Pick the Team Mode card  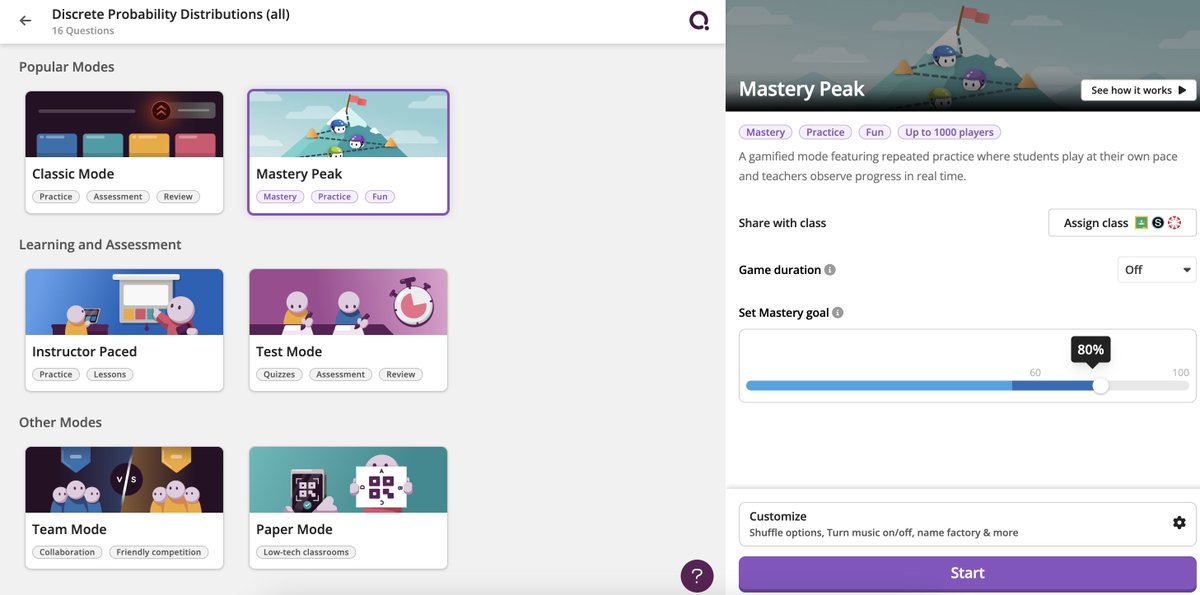tap(124, 508)
